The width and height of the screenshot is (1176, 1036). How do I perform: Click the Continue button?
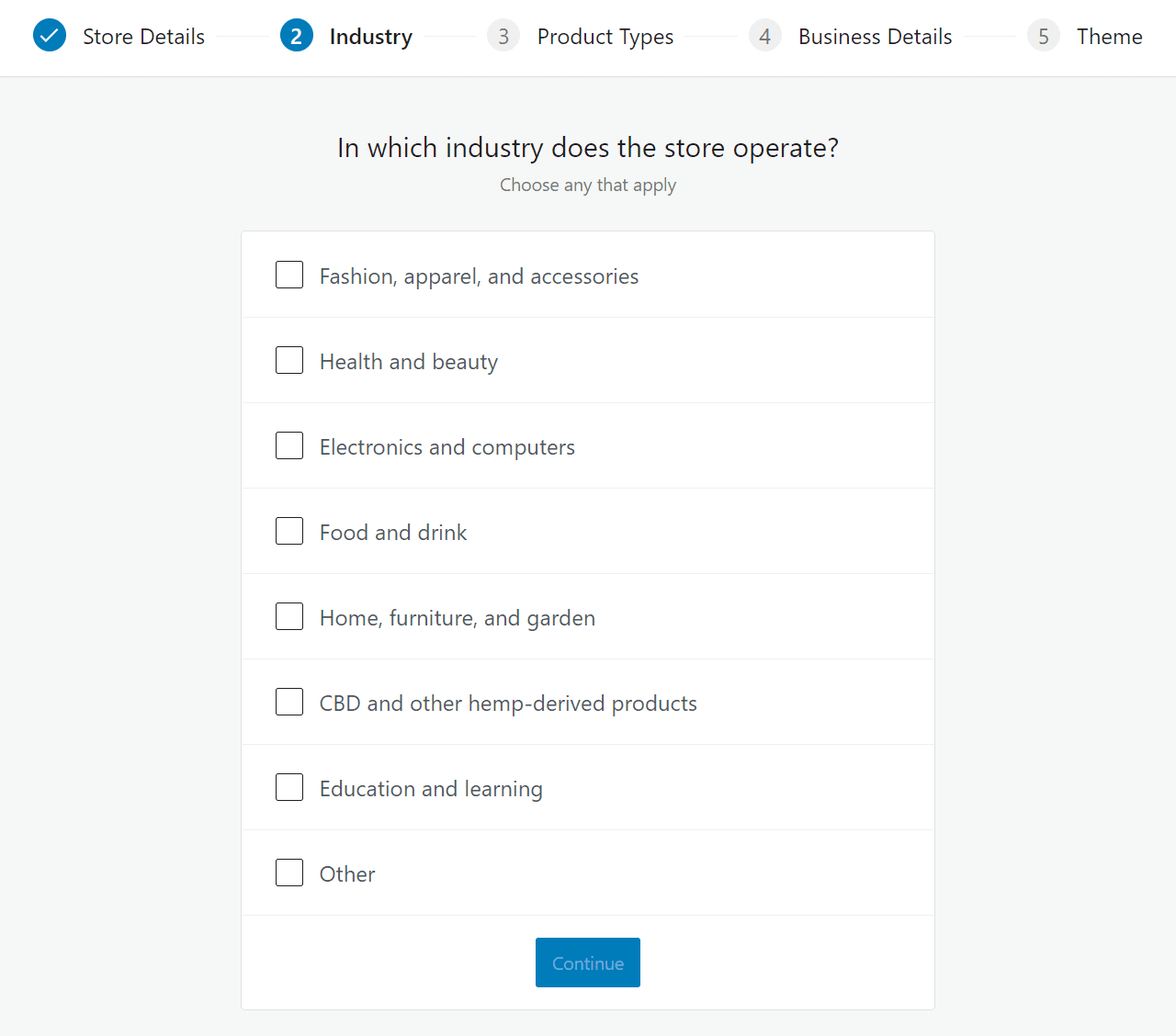(x=587, y=963)
